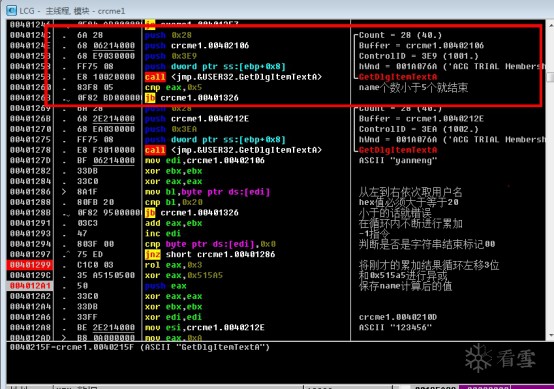Click hex bytes '35 A5150500'
Viewport: 554px width, 389px height.
click(x=106, y=276)
